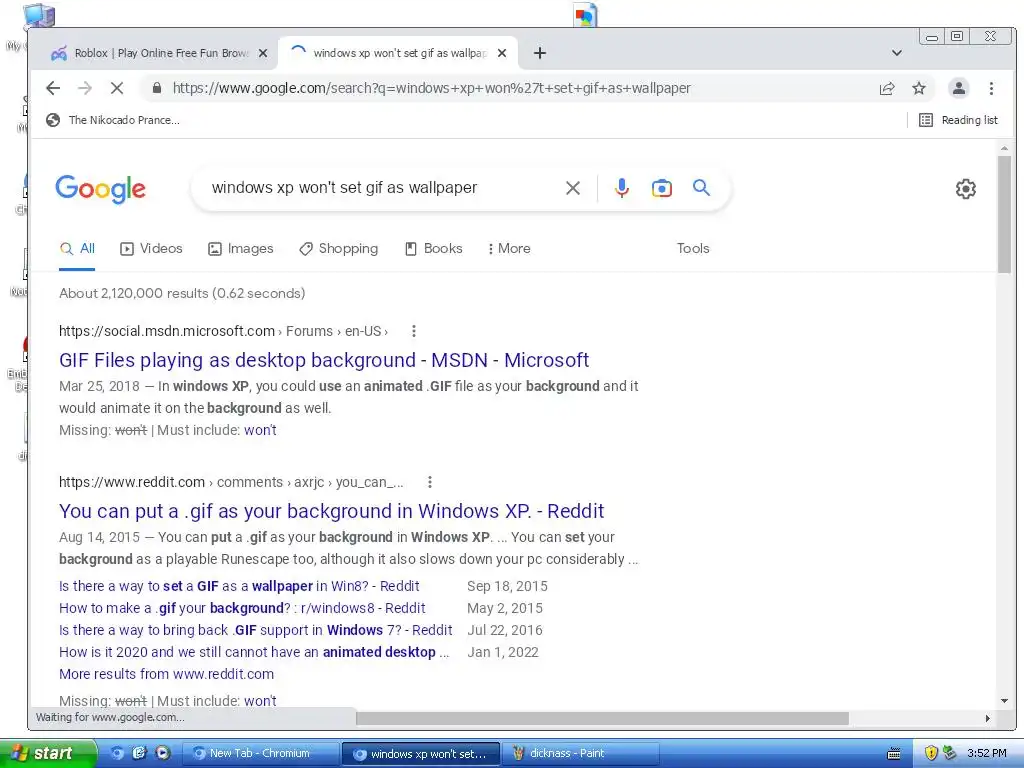Switch to Images results

240,249
